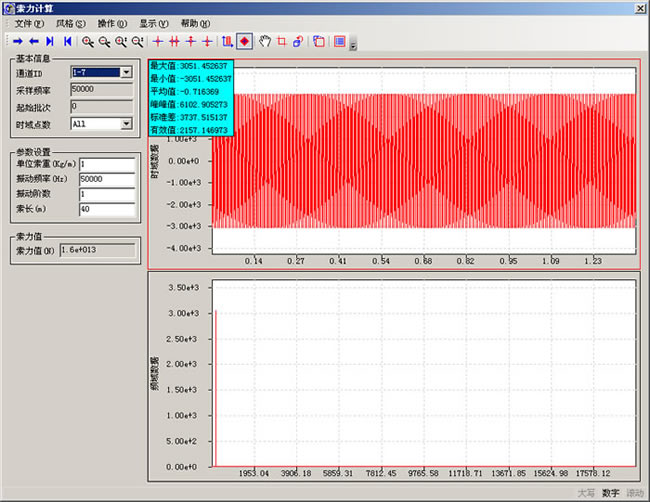Image resolution: width=650 pixels, height=502 pixels.
Task: Toggle the red diamond data marker button
Action: click(244, 41)
